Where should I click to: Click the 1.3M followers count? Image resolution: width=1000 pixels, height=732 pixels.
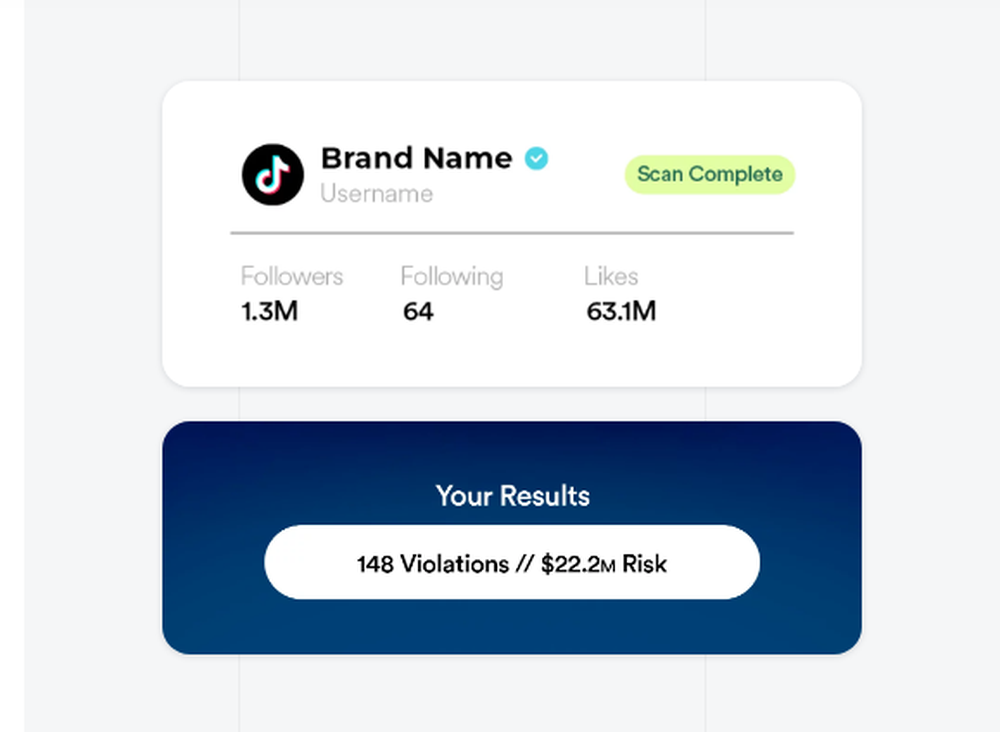tap(269, 311)
